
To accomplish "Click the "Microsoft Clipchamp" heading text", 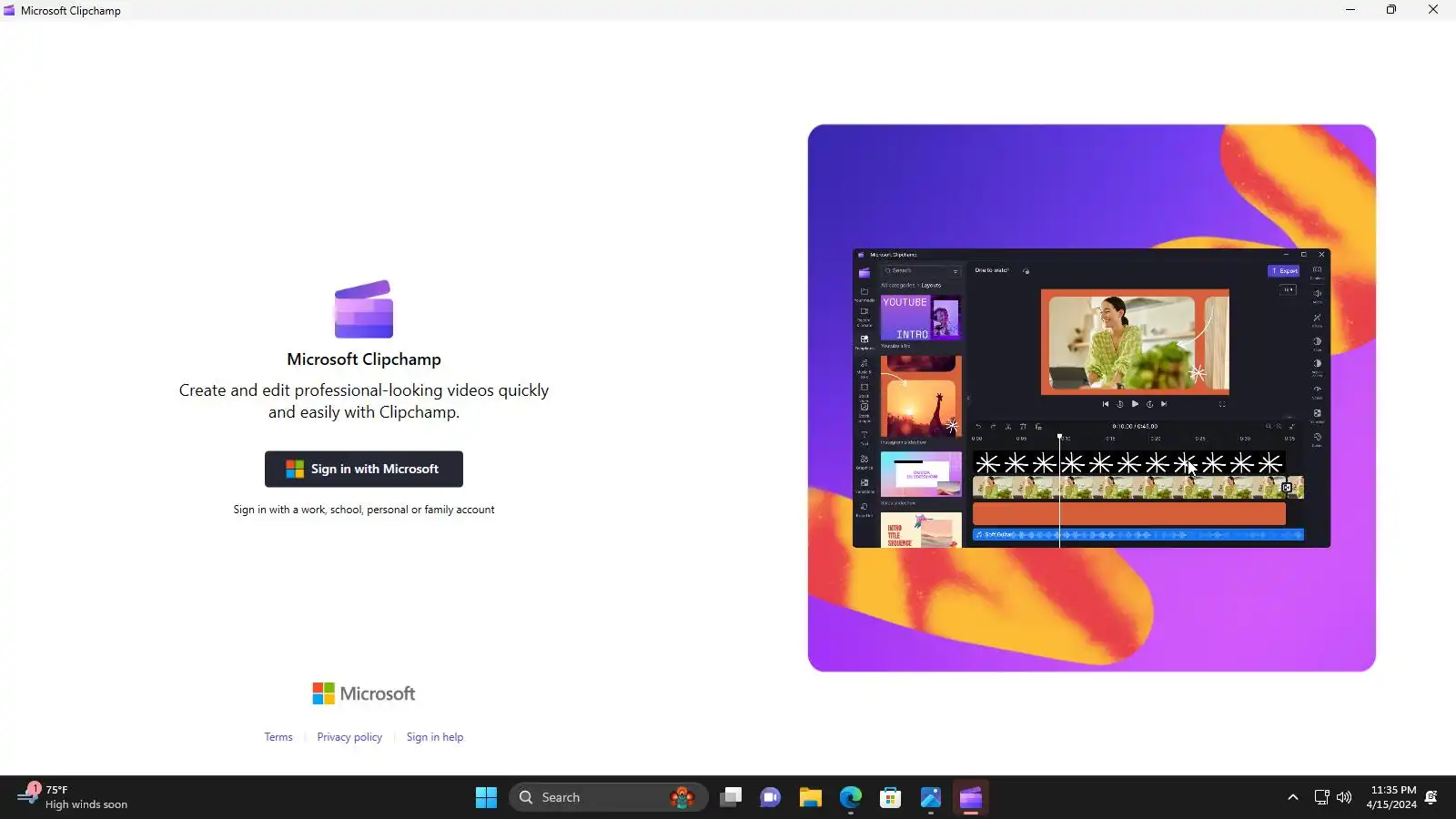I will point(364,359).
